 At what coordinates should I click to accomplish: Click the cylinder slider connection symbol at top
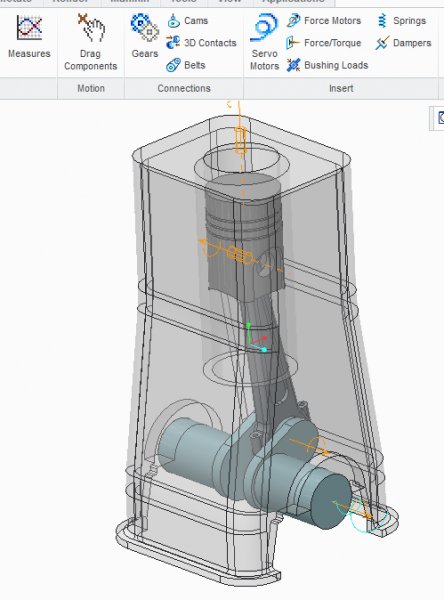240,142
